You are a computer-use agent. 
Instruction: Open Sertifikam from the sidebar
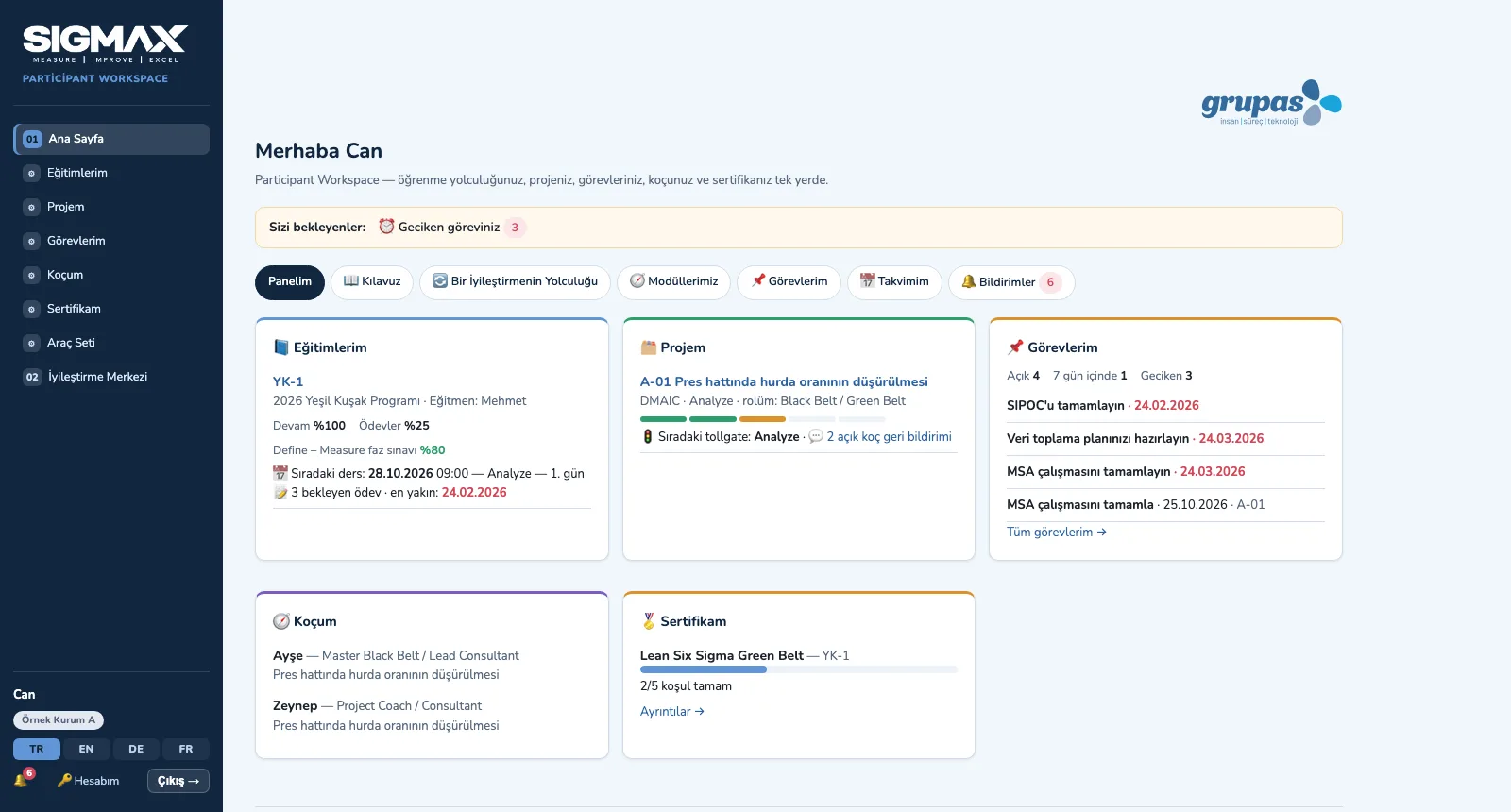click(111, 309)
